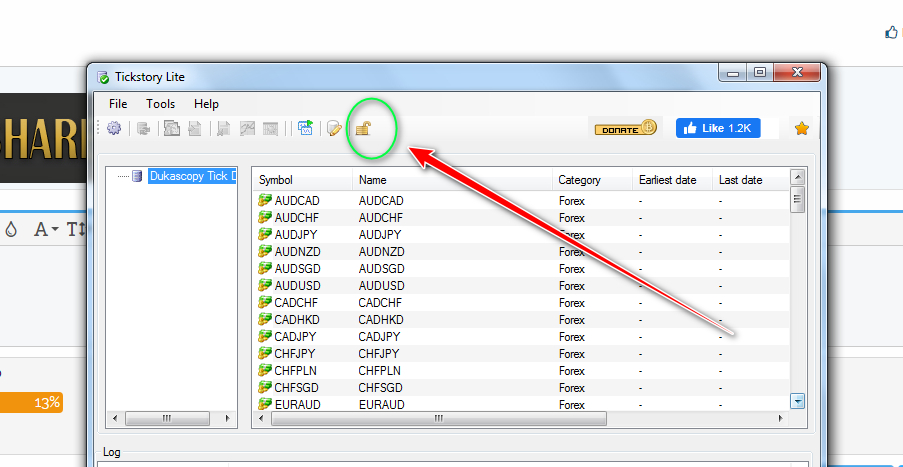Click EURAUD in the Name column
The width and height of the screenshot is (903, 467).
coord(381,404)
